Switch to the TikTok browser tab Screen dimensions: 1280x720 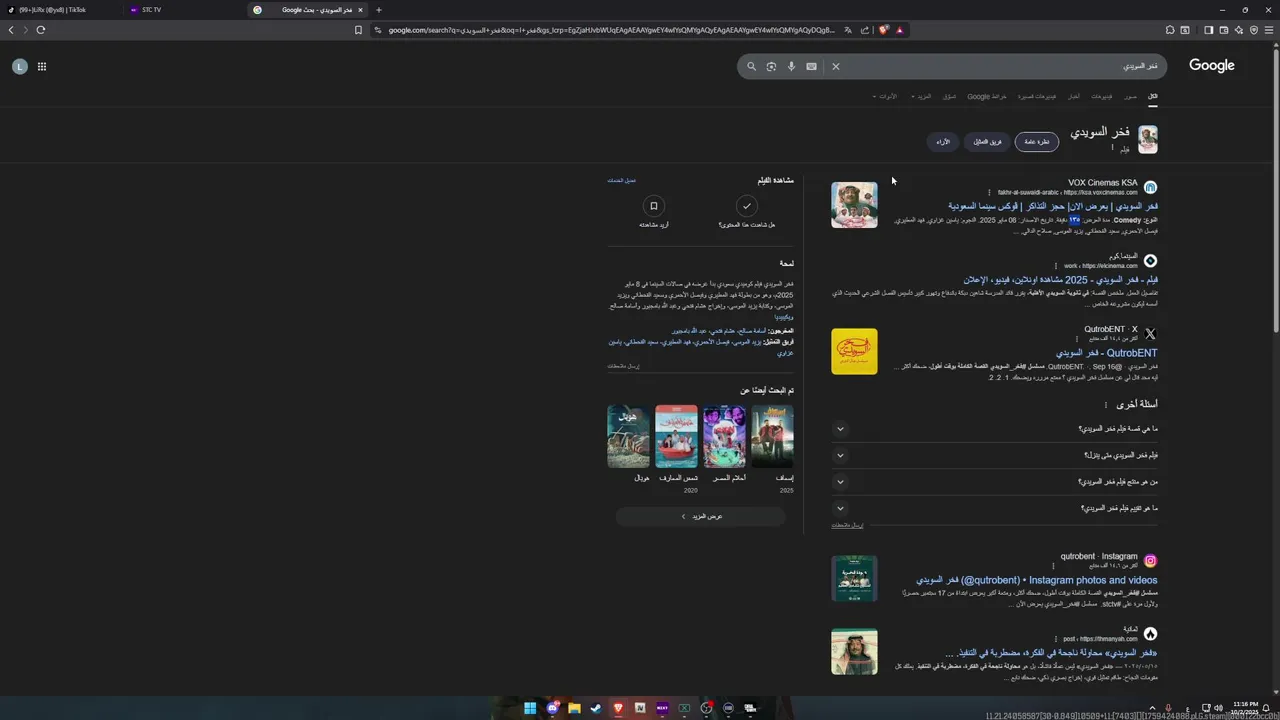pyautogui.click(x=60, y=10)
